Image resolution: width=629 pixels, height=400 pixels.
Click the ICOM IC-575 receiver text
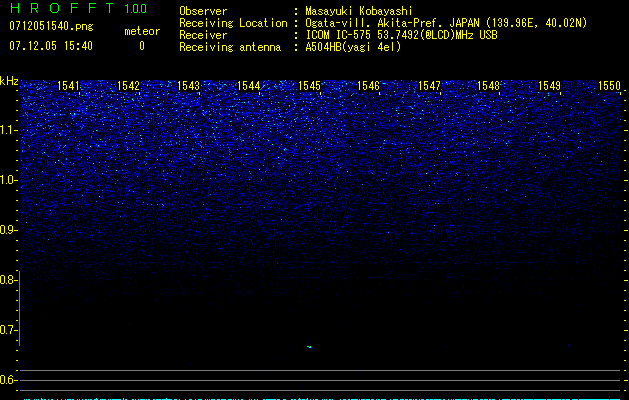coord(401,35)
